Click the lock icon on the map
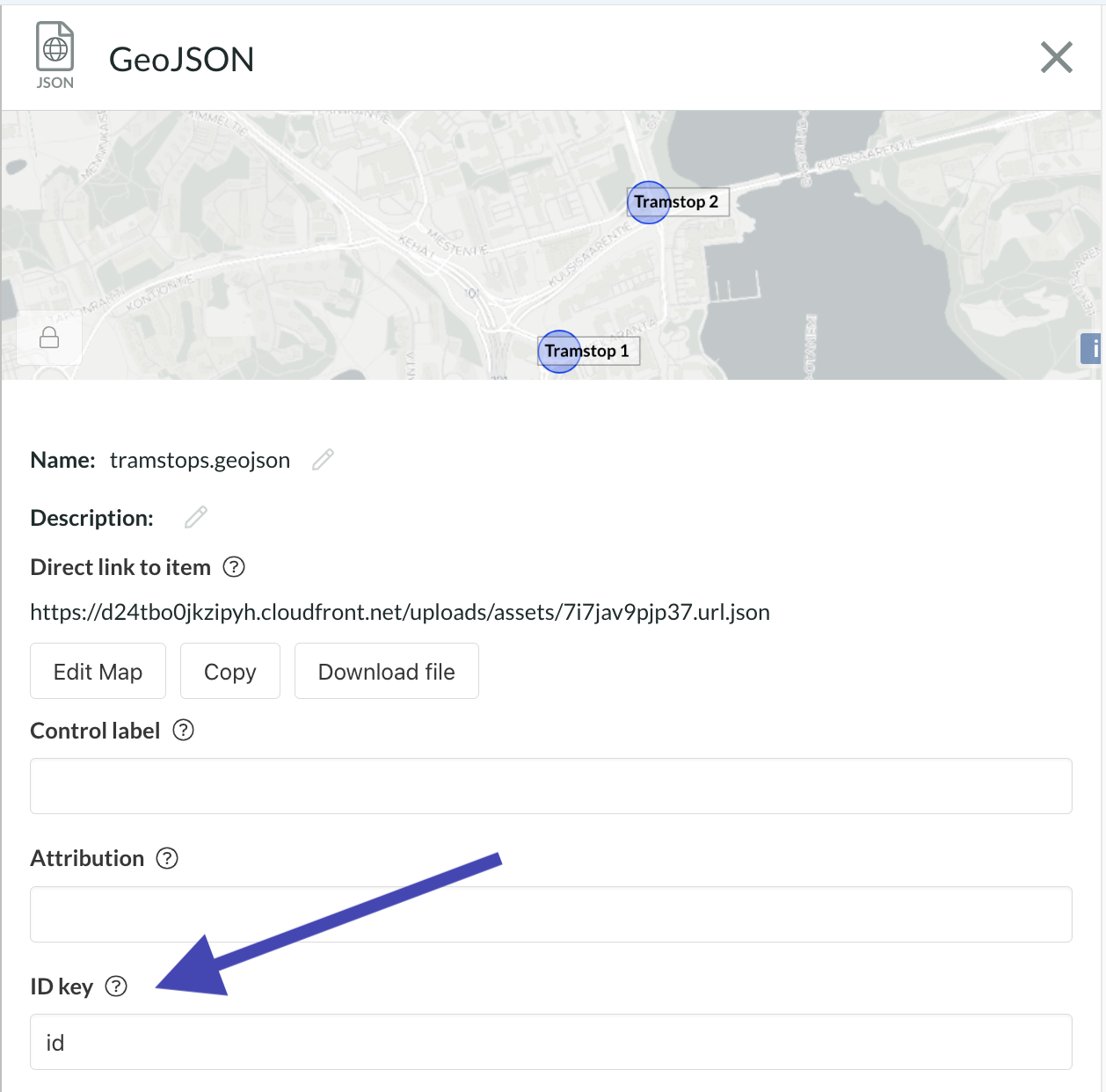 [48, 338]
